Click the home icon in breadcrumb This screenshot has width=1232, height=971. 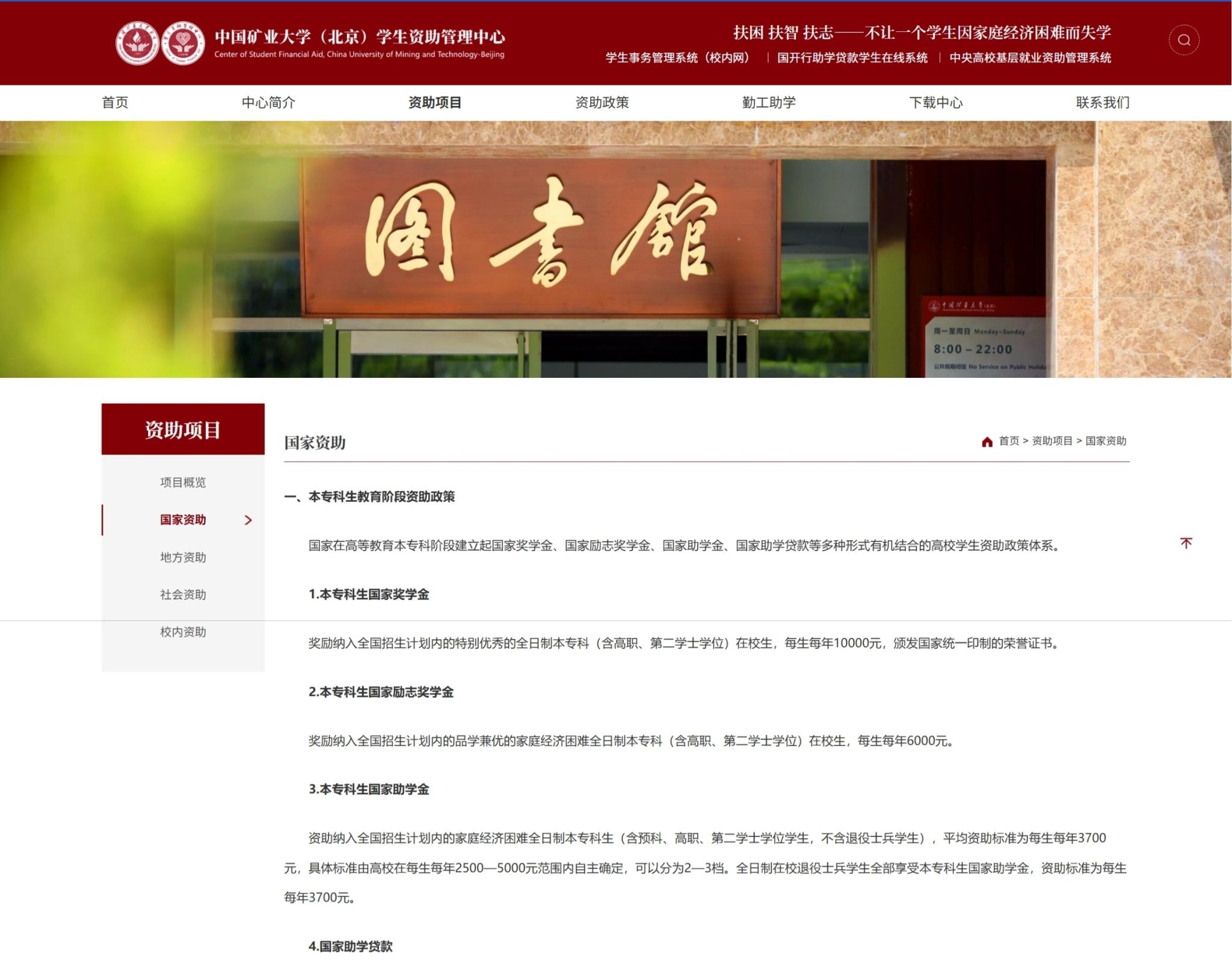[x=987, y=442]
